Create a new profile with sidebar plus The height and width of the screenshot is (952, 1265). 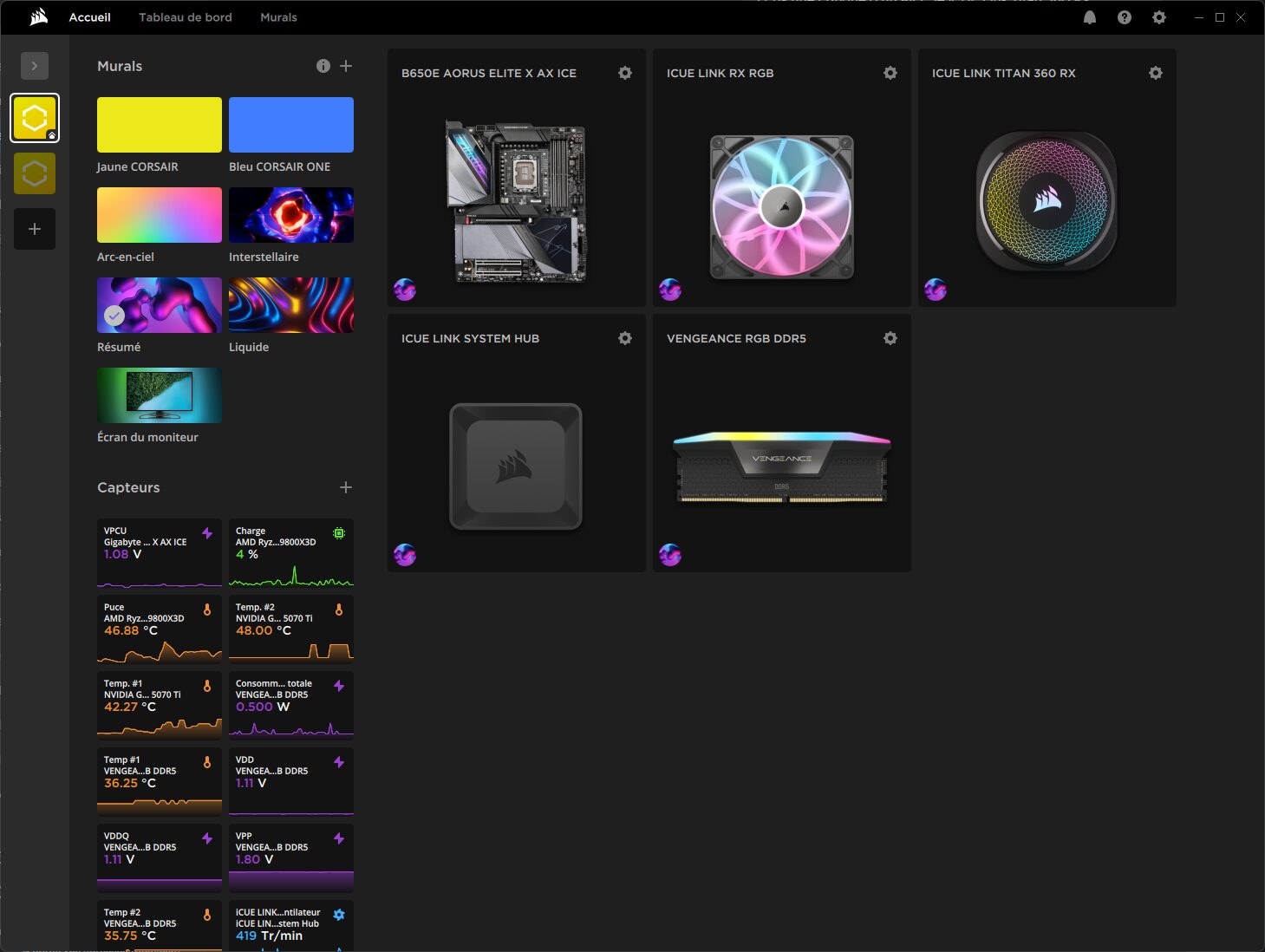[35, 229]
